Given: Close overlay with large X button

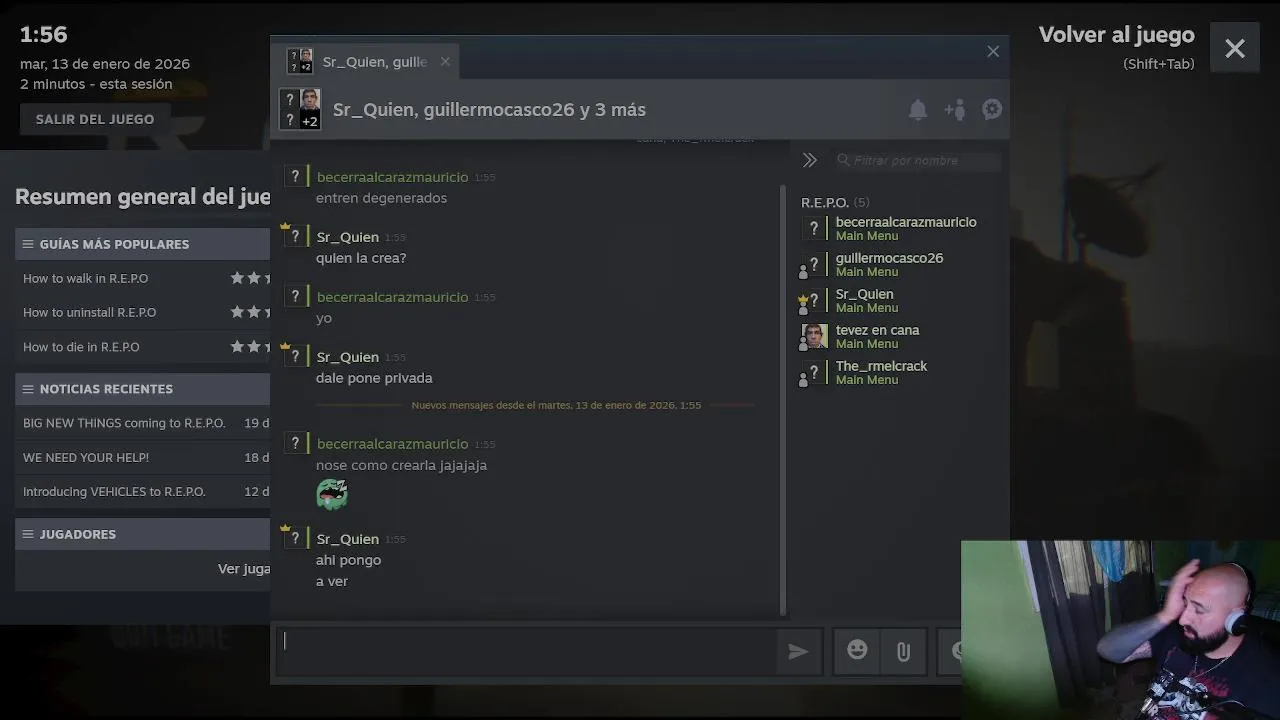Looking at the screenshot, I should click(x=1235, y=48).
